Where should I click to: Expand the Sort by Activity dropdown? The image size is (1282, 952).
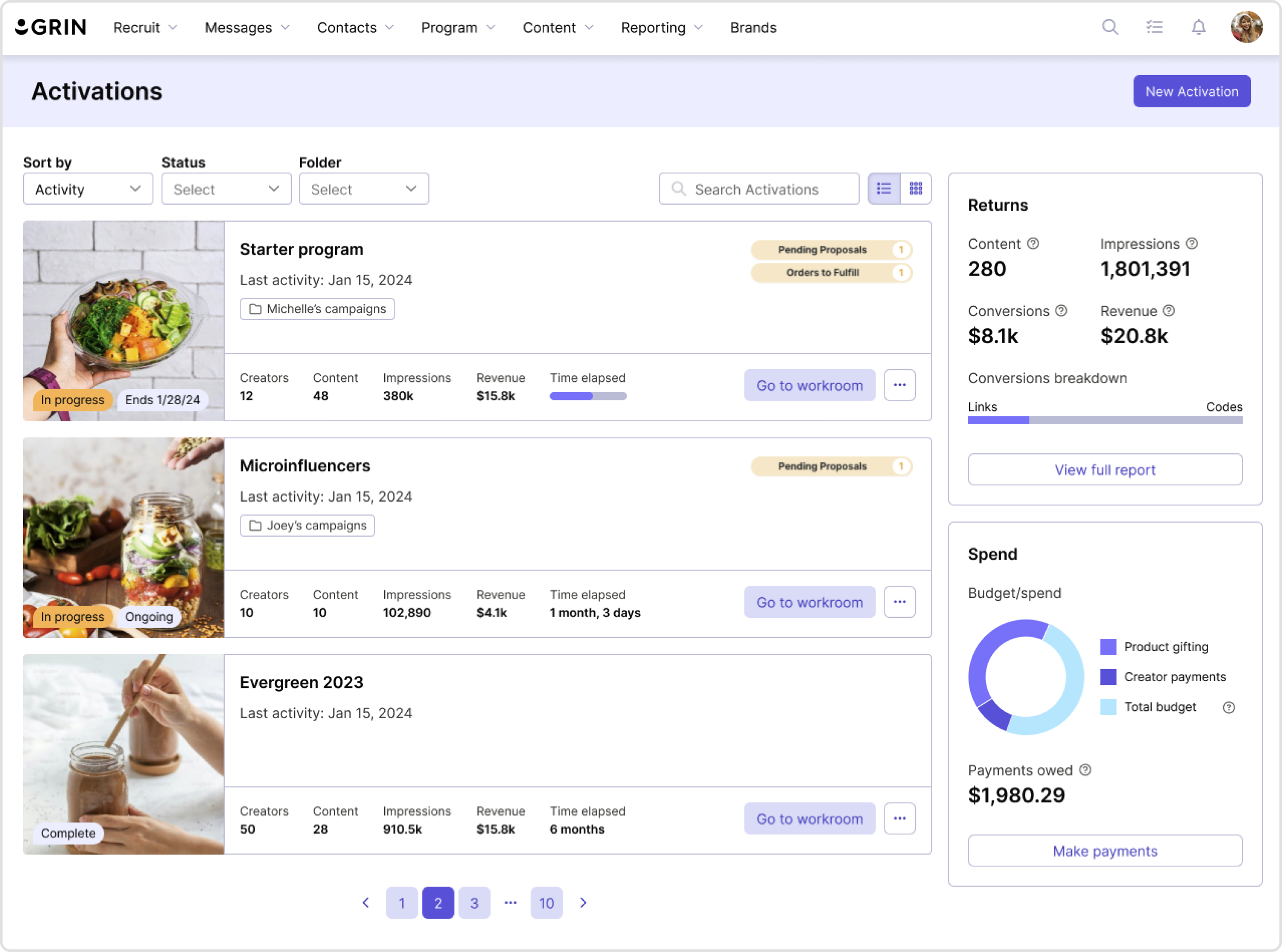(x=88, y=189)
